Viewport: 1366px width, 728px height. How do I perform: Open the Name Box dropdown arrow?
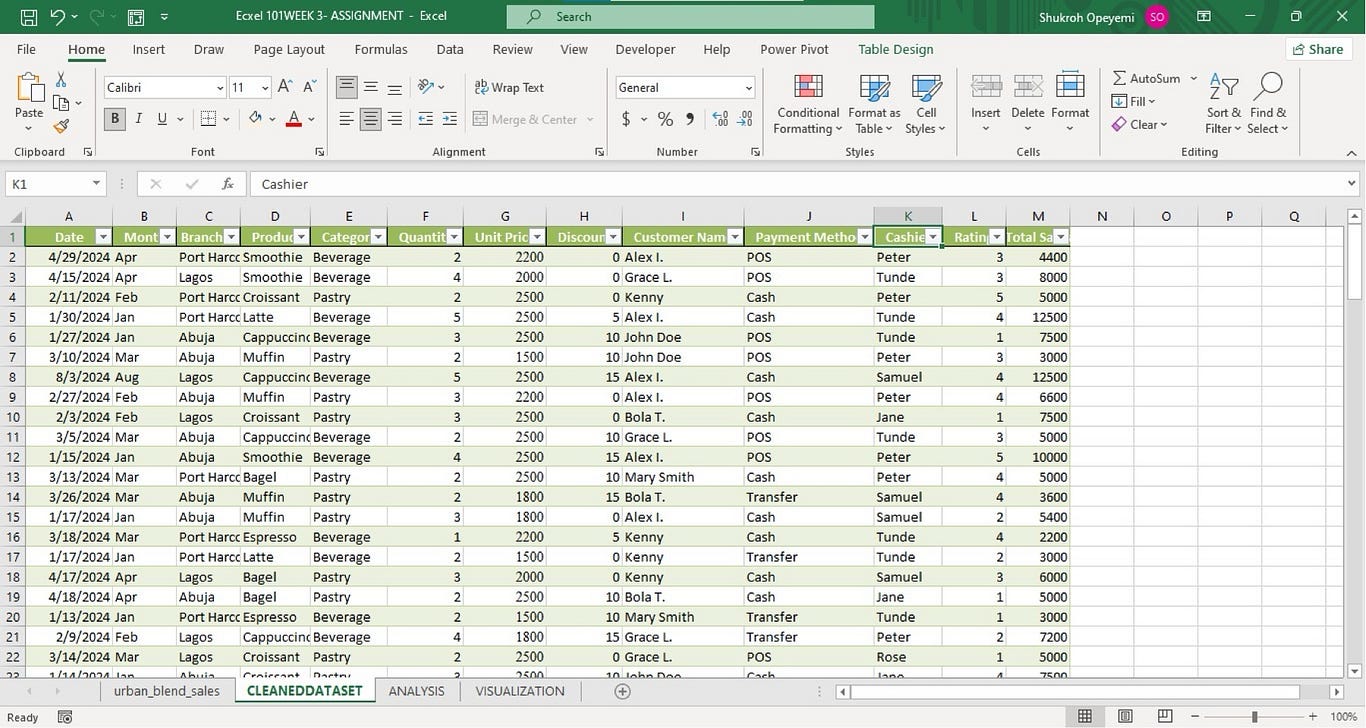coord(96,184)
